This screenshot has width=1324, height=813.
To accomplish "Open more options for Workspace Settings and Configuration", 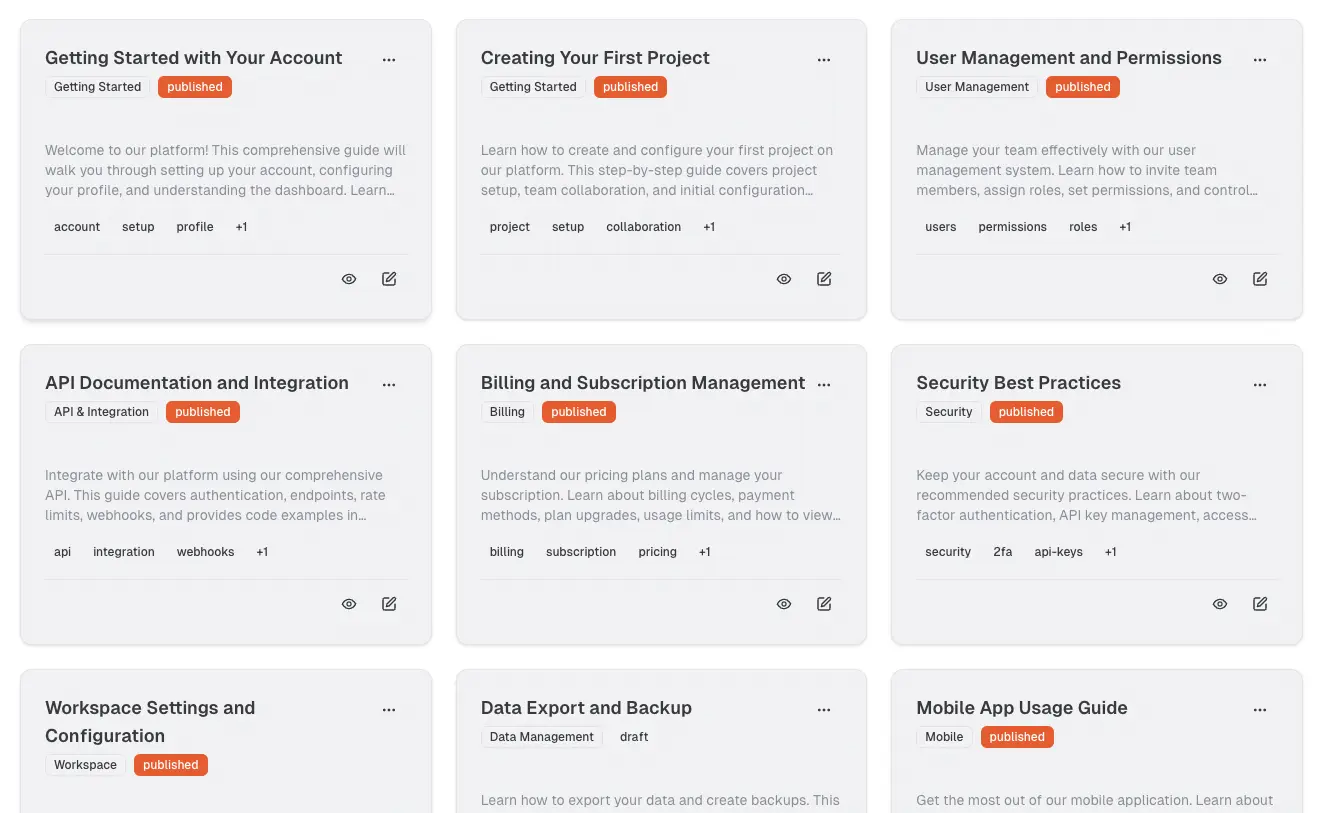I will click(389, 710).
